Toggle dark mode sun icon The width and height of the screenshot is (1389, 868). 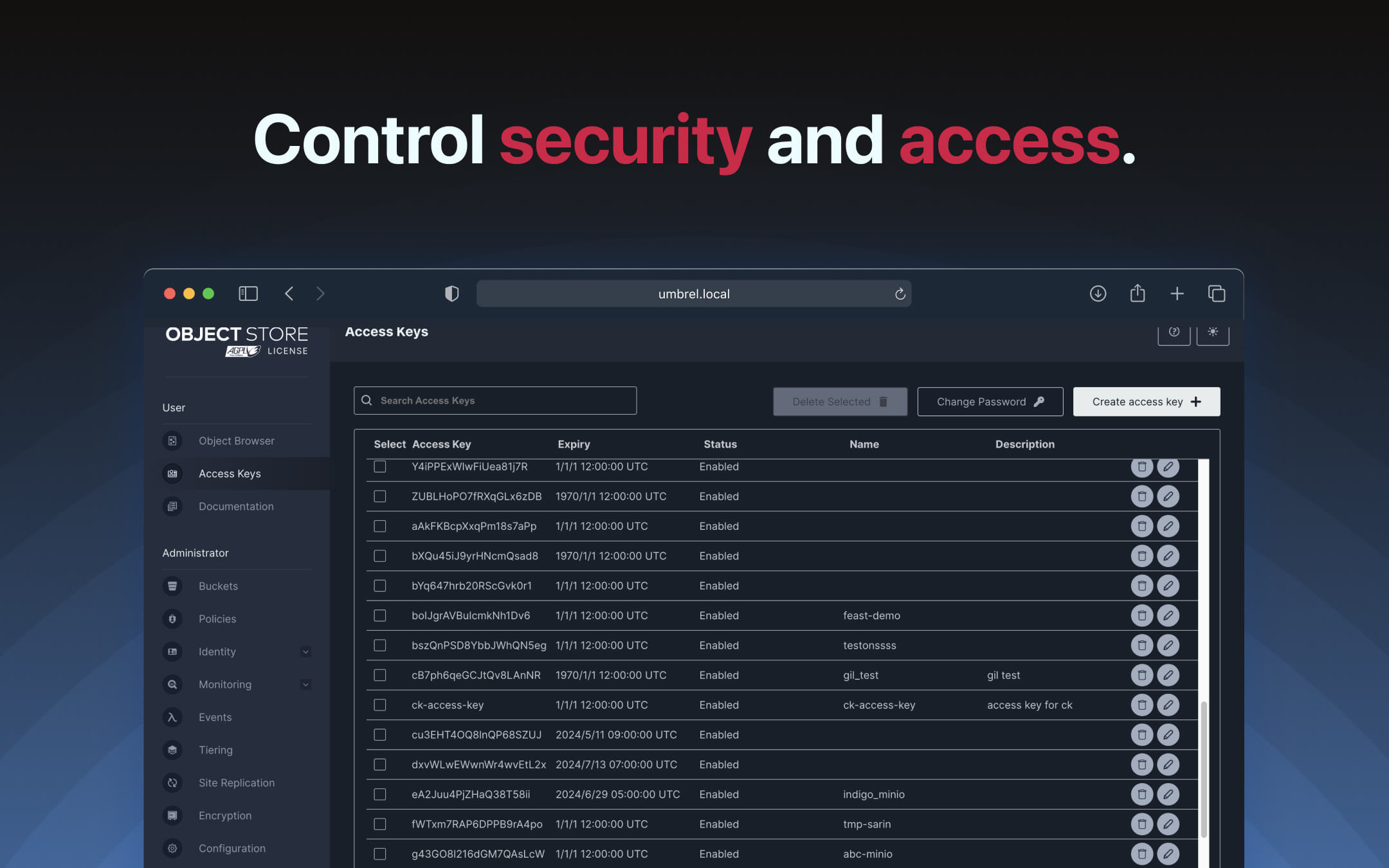click(1212, 332)
